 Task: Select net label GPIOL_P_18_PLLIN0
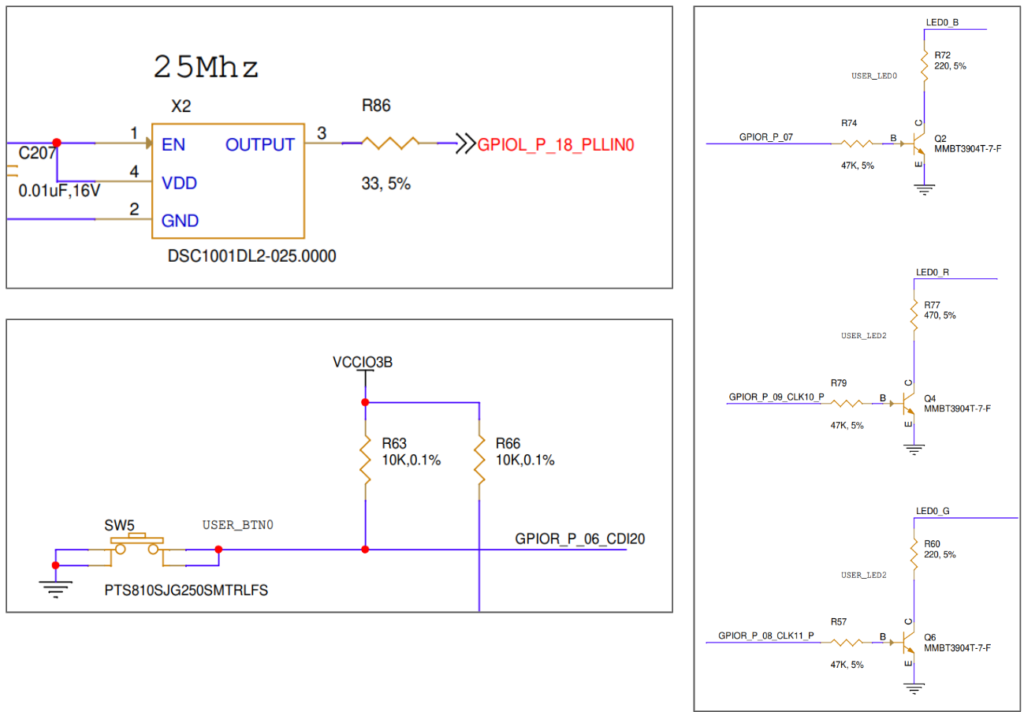point(556,144)
